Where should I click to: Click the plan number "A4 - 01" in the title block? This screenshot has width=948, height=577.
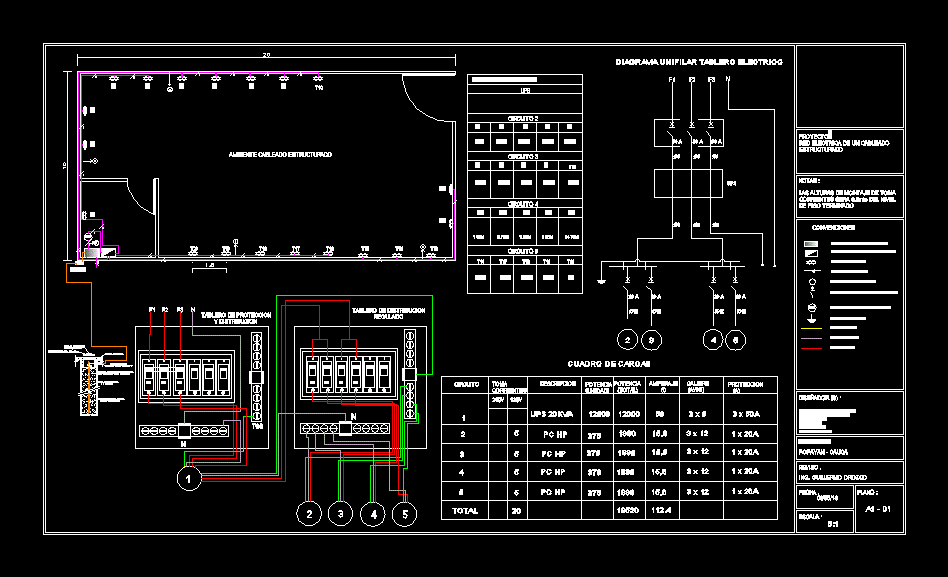tap(877, 510)
